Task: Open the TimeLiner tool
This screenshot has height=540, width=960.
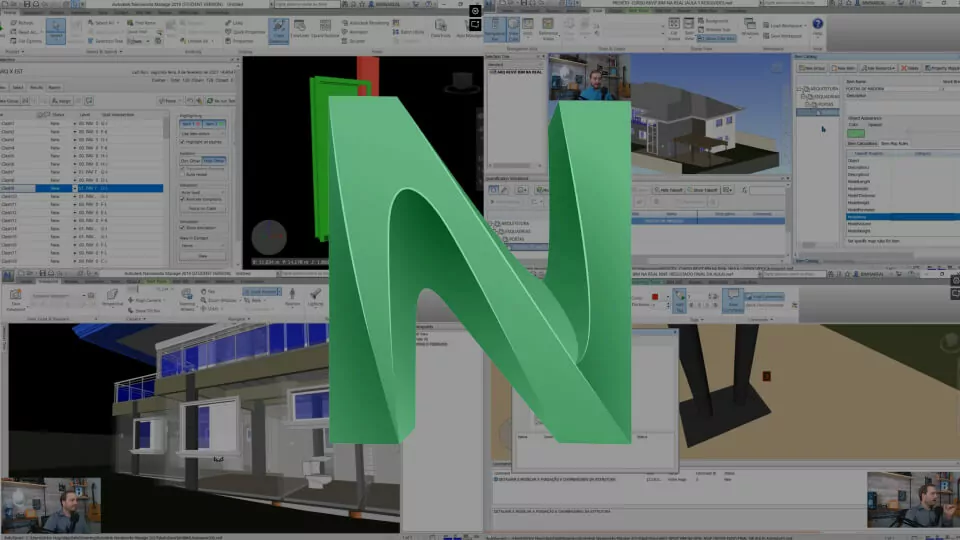Action: [299, 29]
